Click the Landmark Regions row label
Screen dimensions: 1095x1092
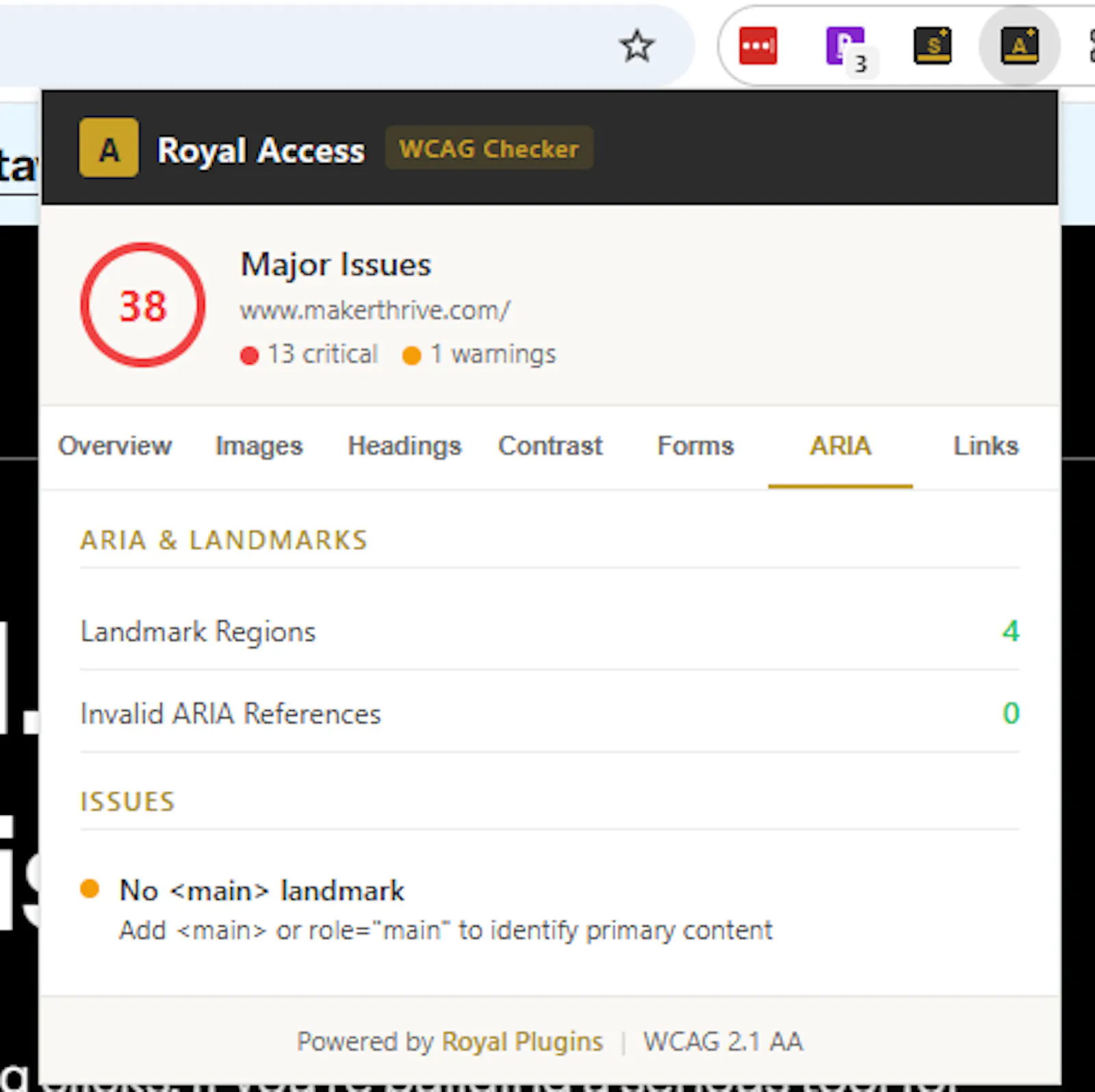click(x=198, y=632)
